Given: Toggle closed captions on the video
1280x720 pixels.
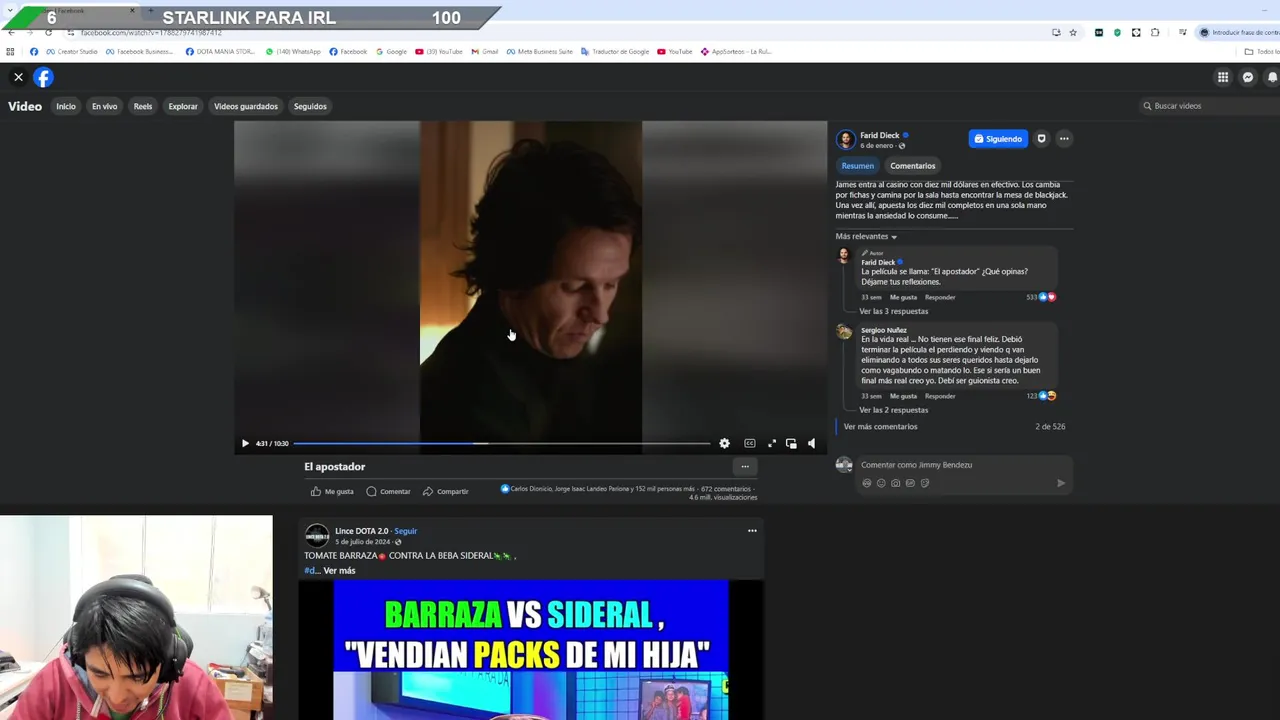Looking at the screenshot, I should [749, 443].
